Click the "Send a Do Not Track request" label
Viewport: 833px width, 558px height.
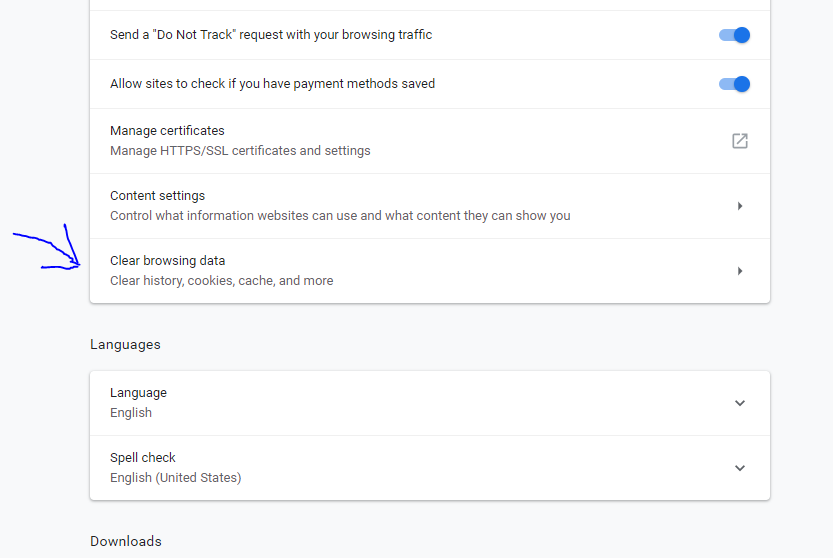tap(270, 35)
